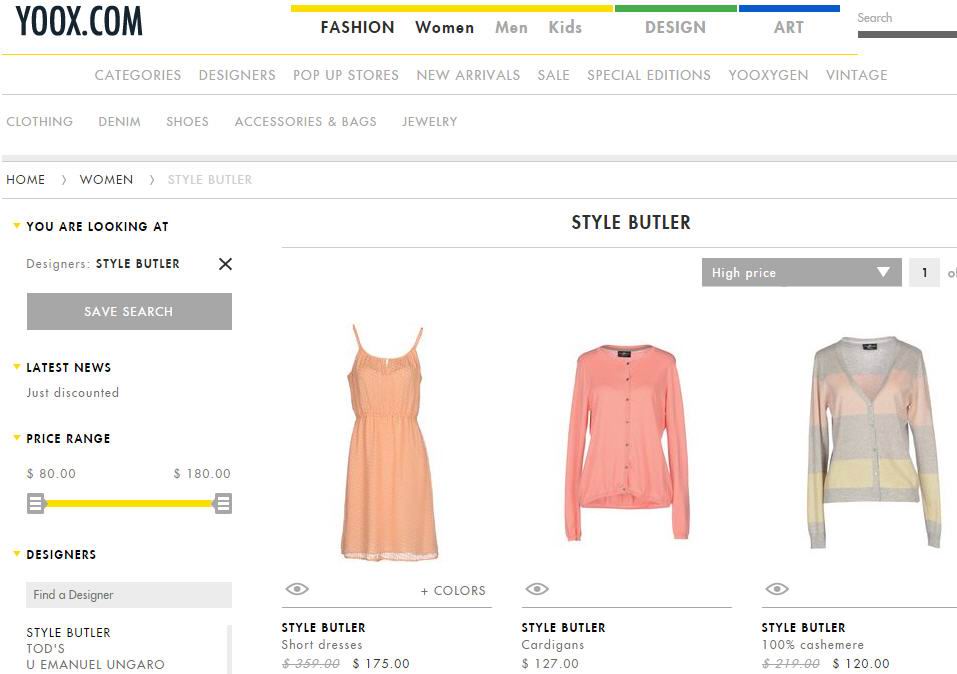The width and height of the screenshot is (957, 674).
Task: Select the minimum price slider handle
Action: pos(36,504)
